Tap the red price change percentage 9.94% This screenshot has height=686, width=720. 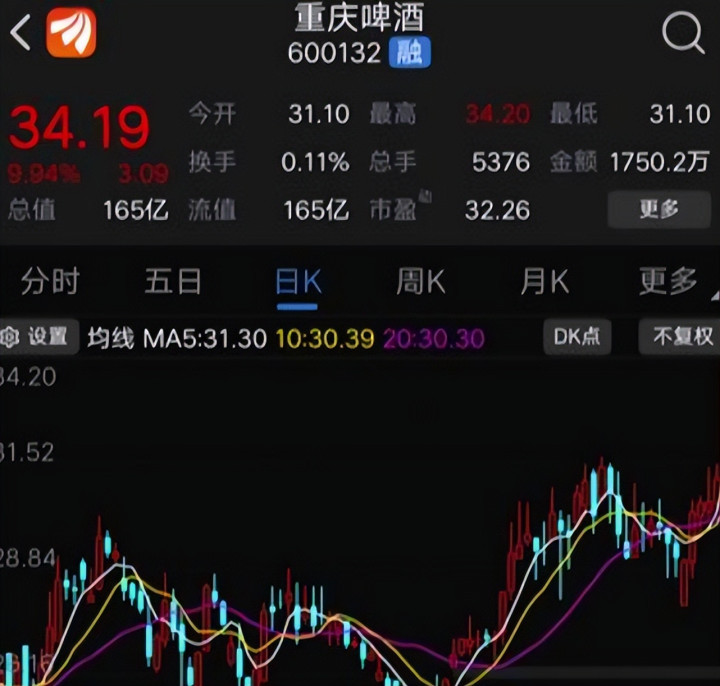point(44,174)
